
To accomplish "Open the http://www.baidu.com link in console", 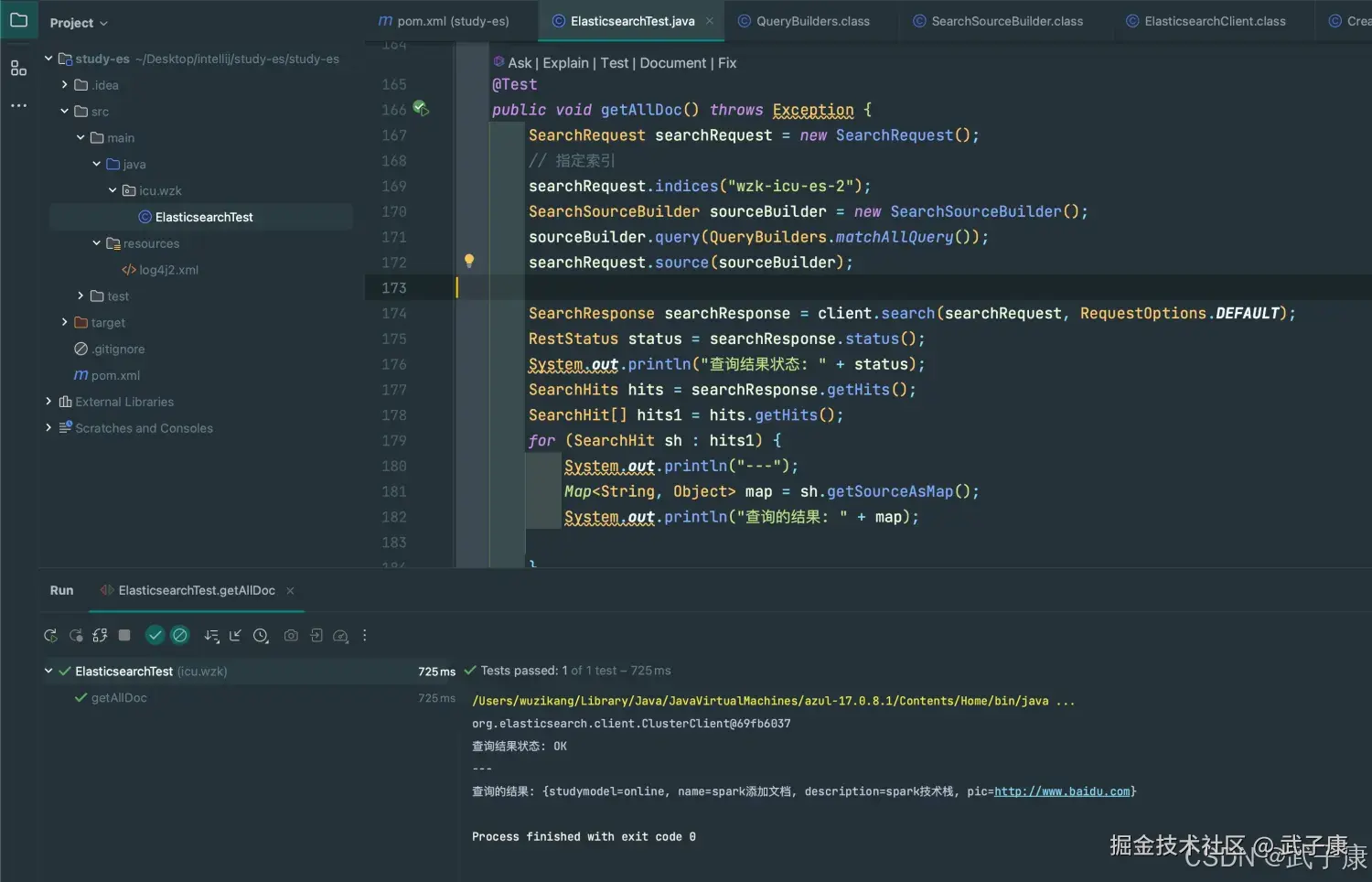I will pos(1061,791).
